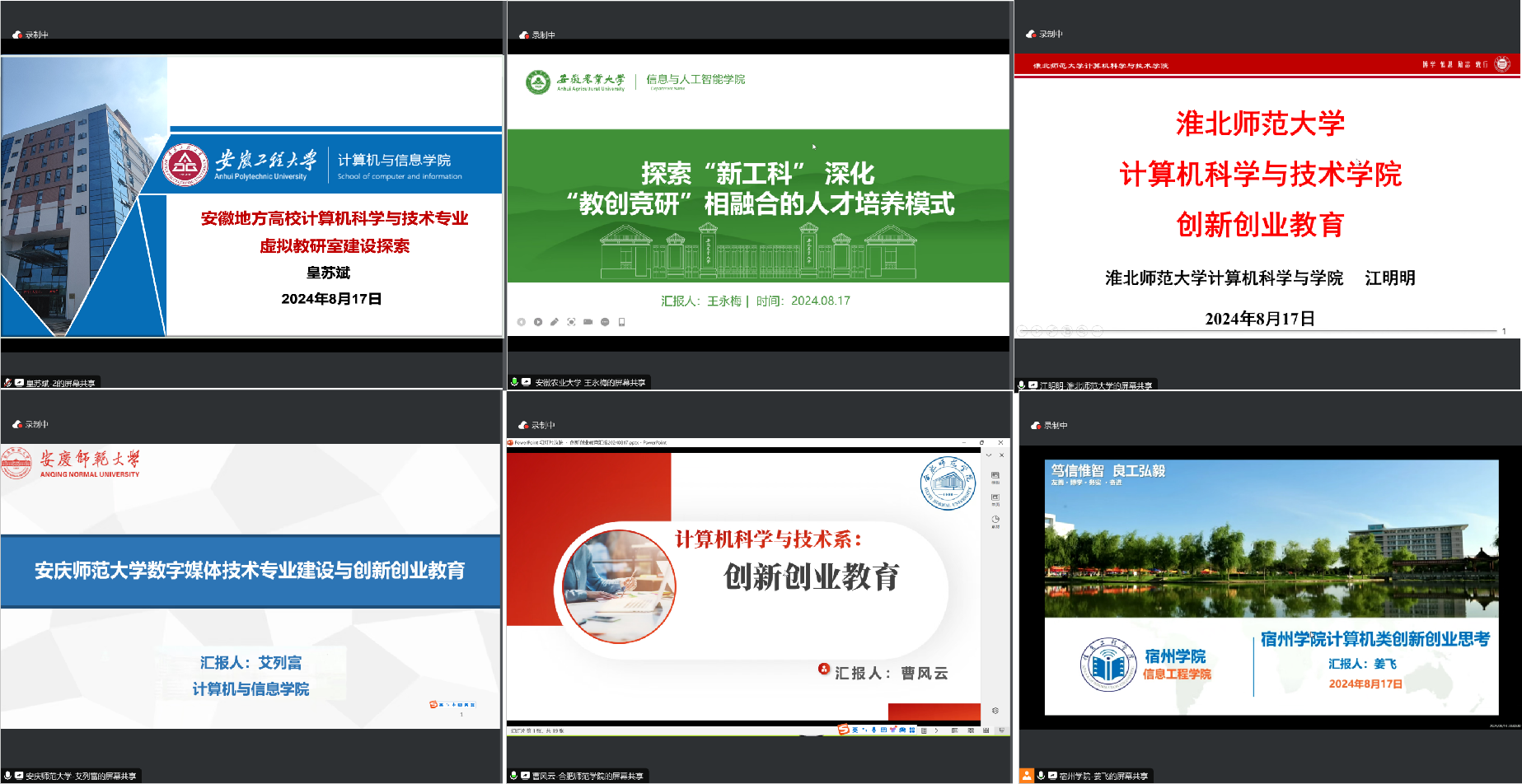Select the 宿州学院 shared screen presentation
The width and height of the screenshot is (1522, 784).
click(x=1271, y=587)
